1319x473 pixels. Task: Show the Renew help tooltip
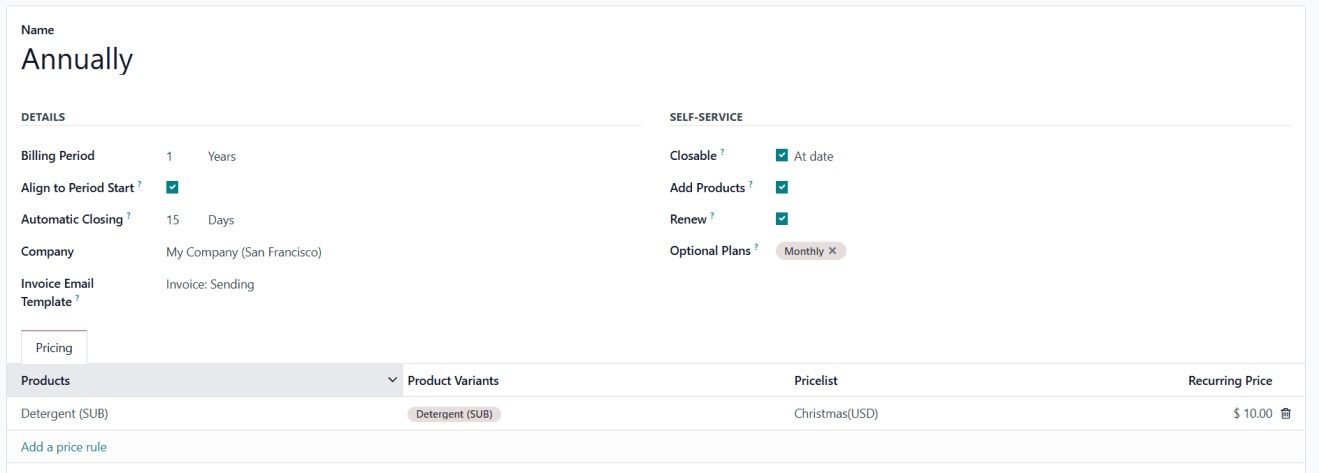click(712, 216)
